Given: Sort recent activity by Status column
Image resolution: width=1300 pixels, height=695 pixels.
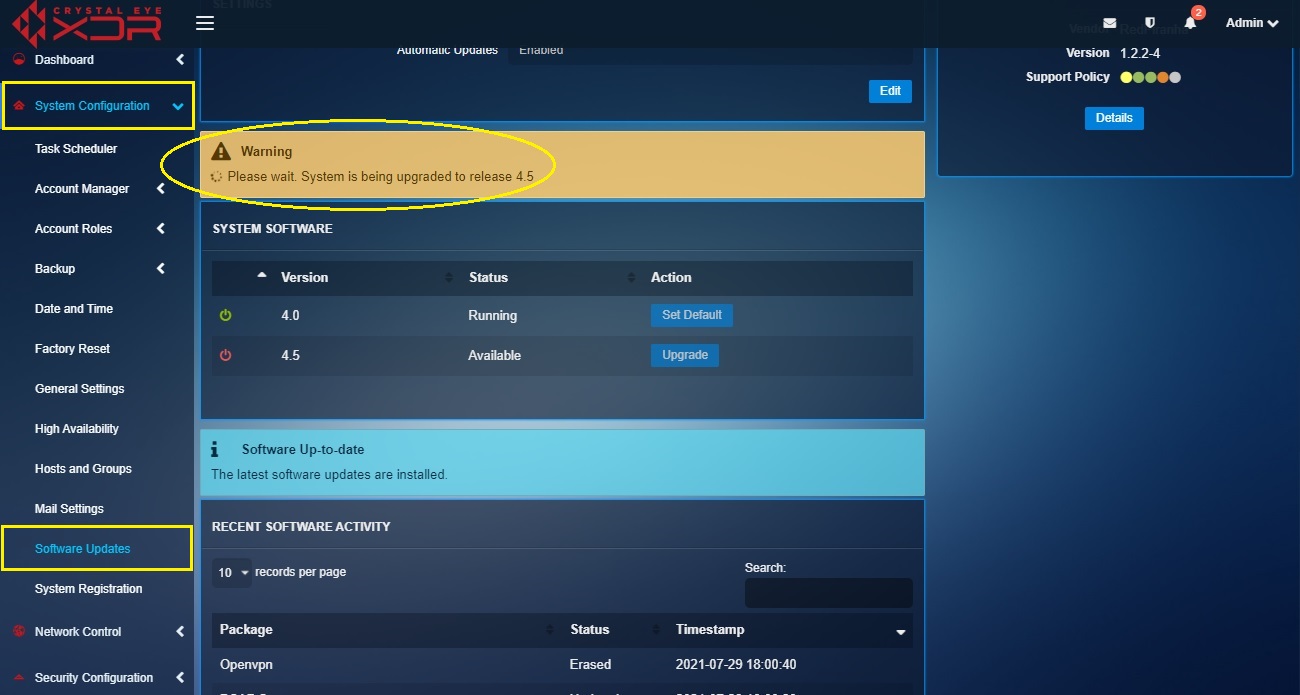Looking at the screenshot, I should (x=614, y=630).
